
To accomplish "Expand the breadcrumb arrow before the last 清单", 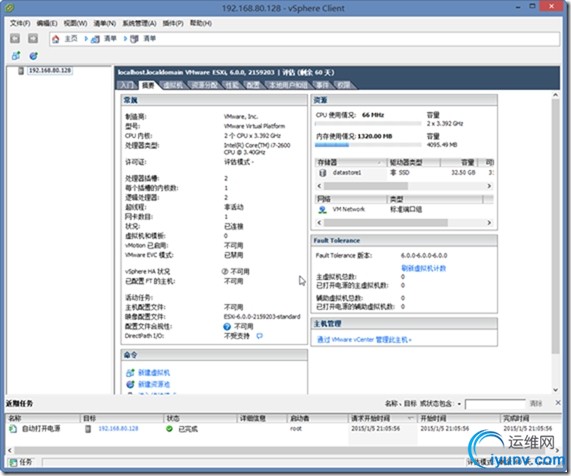I will click(x=125, y=39).
